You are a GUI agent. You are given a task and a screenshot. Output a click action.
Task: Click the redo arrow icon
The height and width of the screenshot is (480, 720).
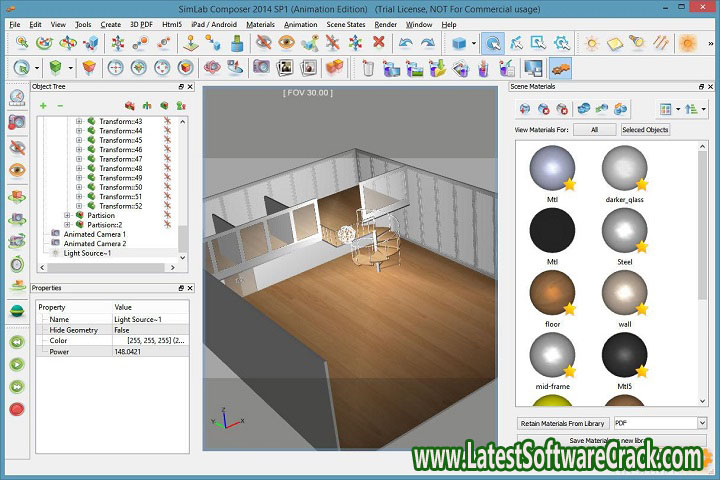pyautogui.click(x=428, y=43)
